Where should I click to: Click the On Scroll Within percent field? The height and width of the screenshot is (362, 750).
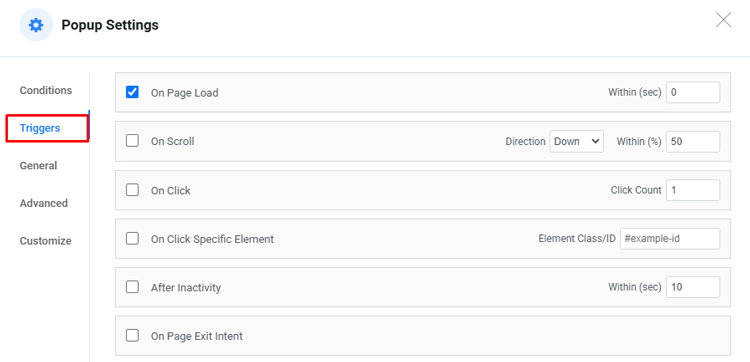coord(693,142)
